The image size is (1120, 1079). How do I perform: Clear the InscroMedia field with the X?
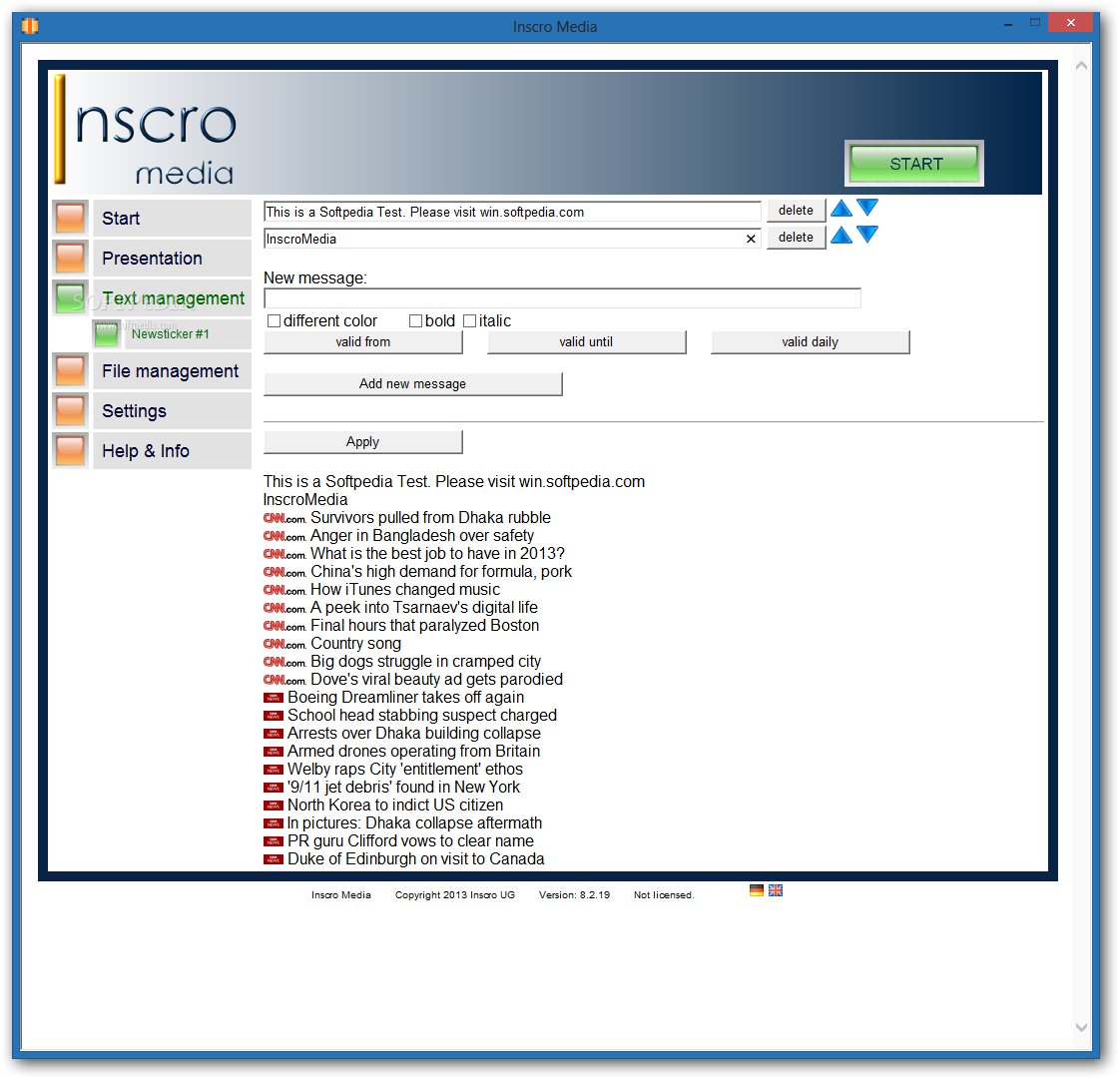751,239
